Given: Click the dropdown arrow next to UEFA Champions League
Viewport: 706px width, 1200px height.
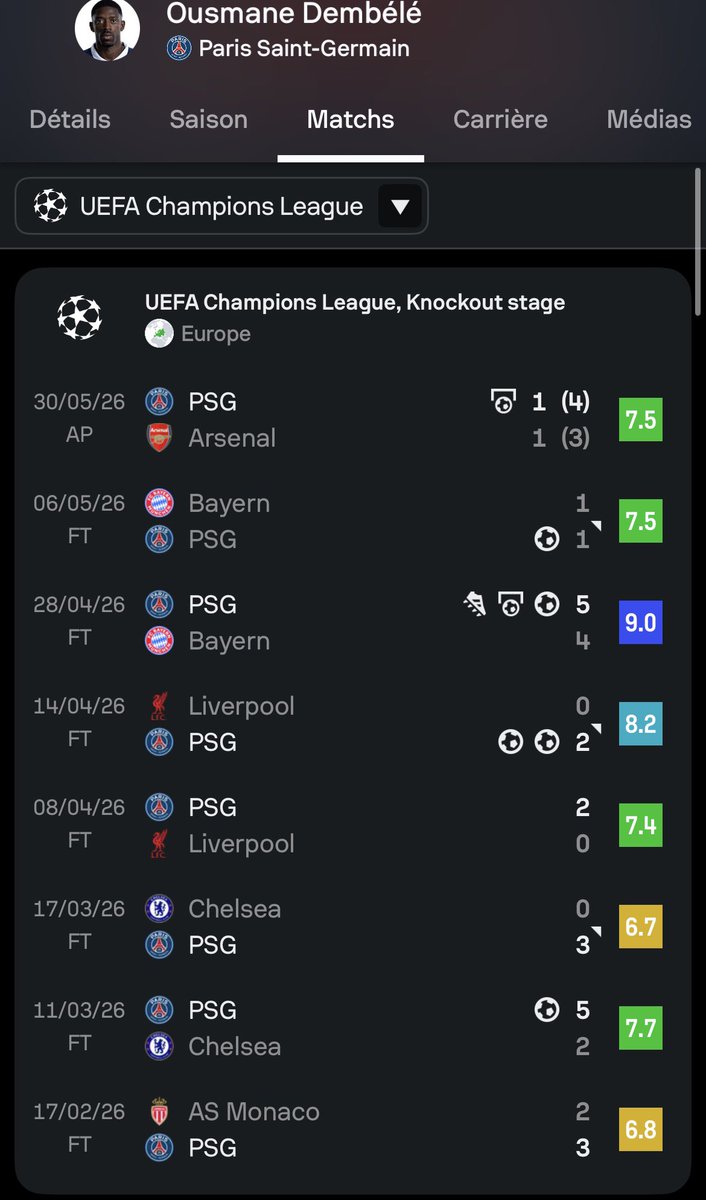Looking at the screenshot, I should [x=400, y=207].
